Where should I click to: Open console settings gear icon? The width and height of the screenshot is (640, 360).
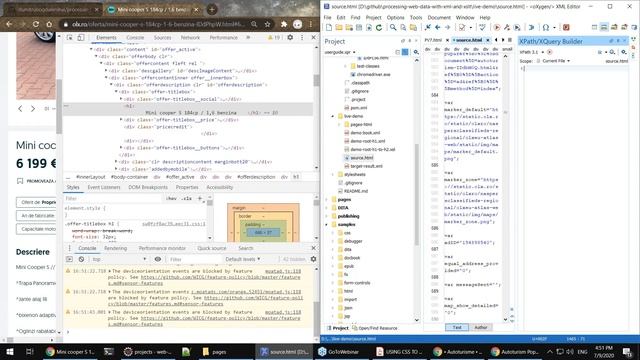pos(313,259)
